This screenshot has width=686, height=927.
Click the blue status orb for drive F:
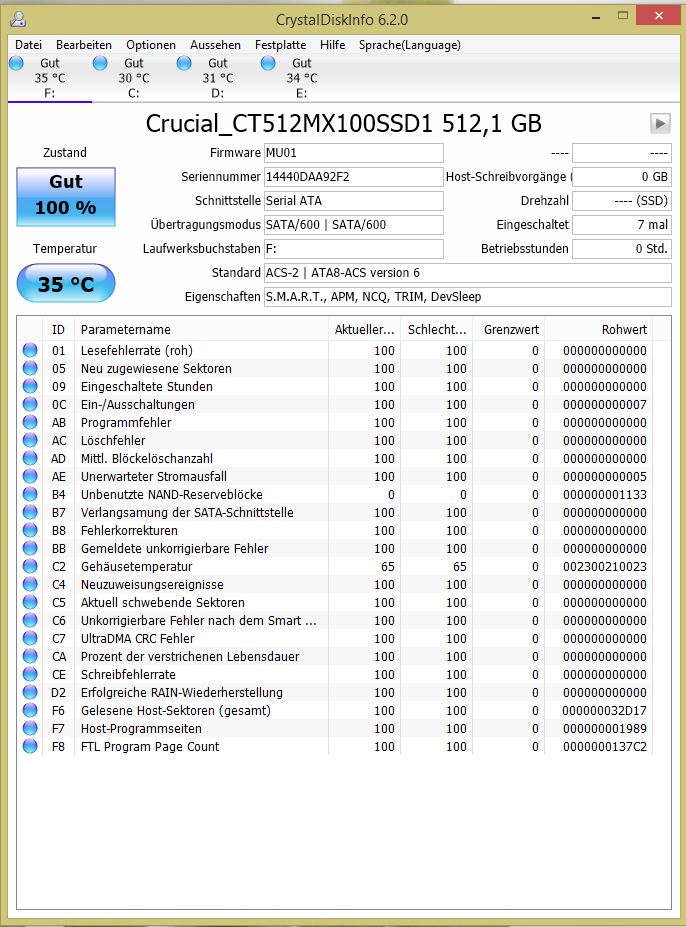pos(17,63)
